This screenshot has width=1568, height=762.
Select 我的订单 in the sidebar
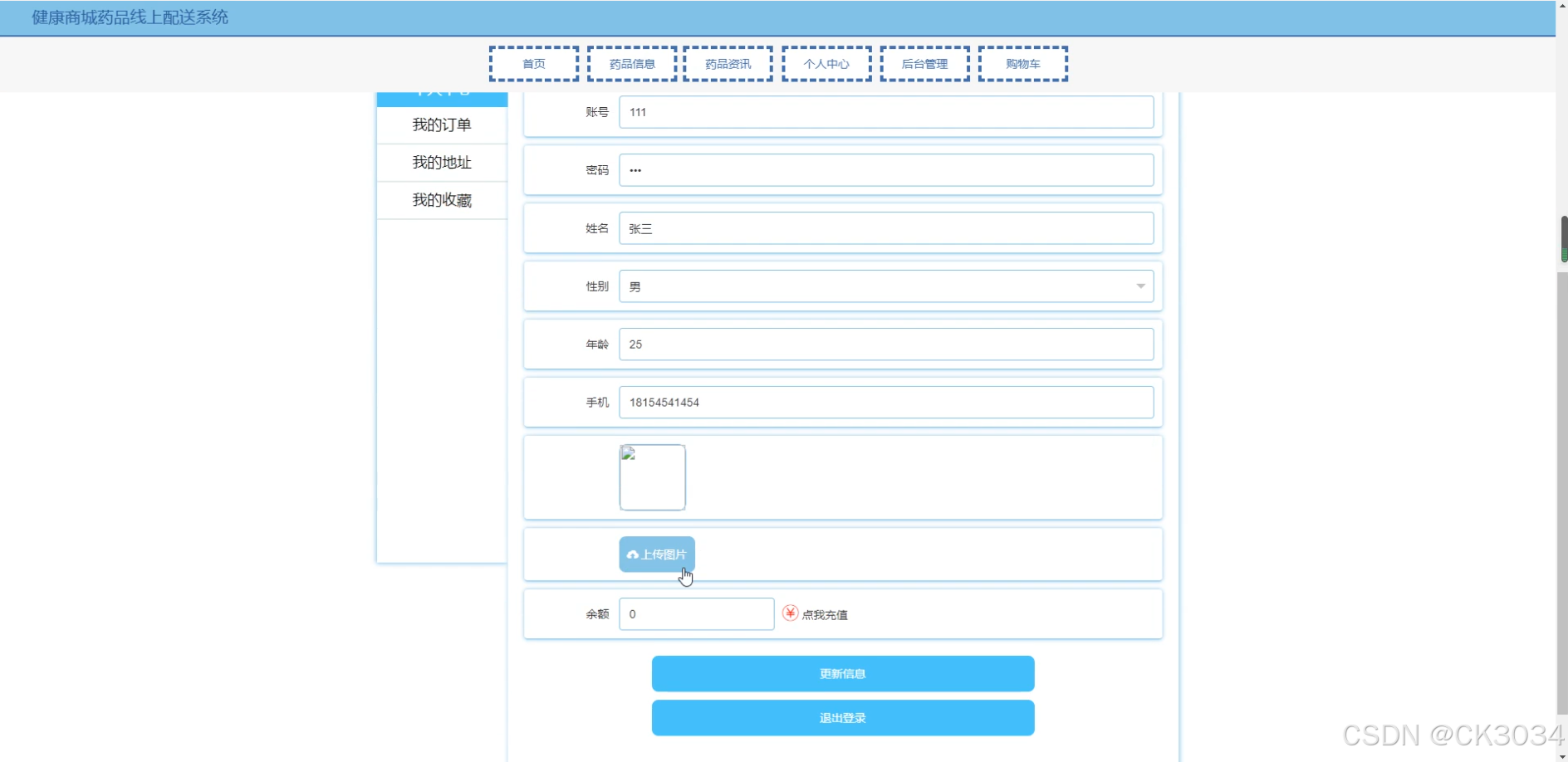(441, 125)
